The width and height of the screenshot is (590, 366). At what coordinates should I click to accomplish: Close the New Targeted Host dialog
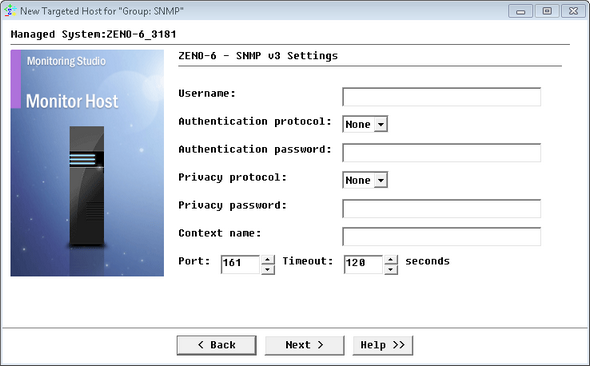573,11
